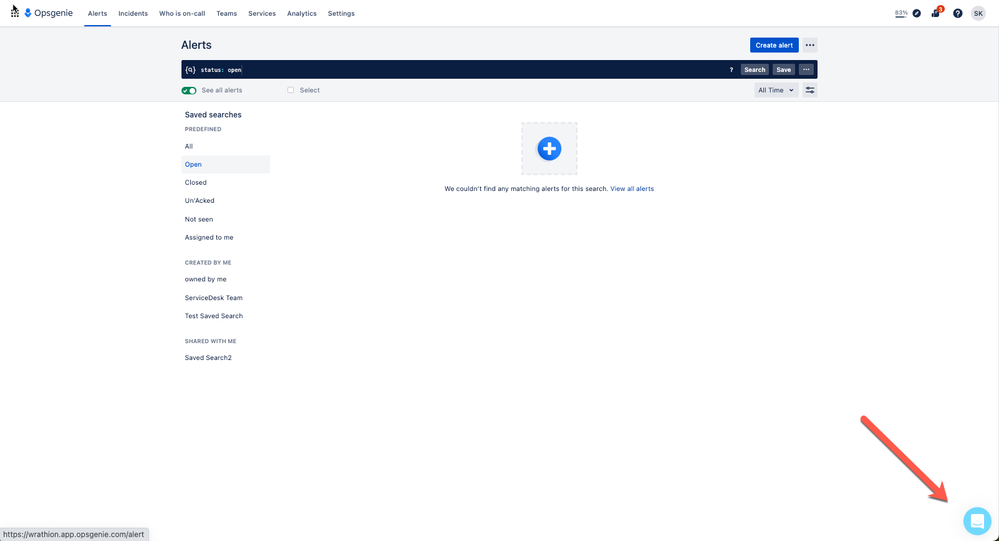Viewport: 999px width, 541px height.
Task: Open the notifications icon with badge 3
Action: (x=935, y=13)
